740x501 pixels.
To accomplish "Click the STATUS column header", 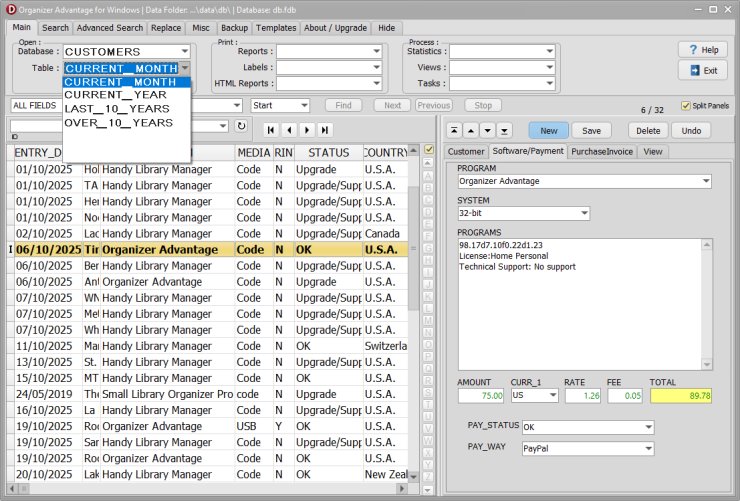I will 328,153.
